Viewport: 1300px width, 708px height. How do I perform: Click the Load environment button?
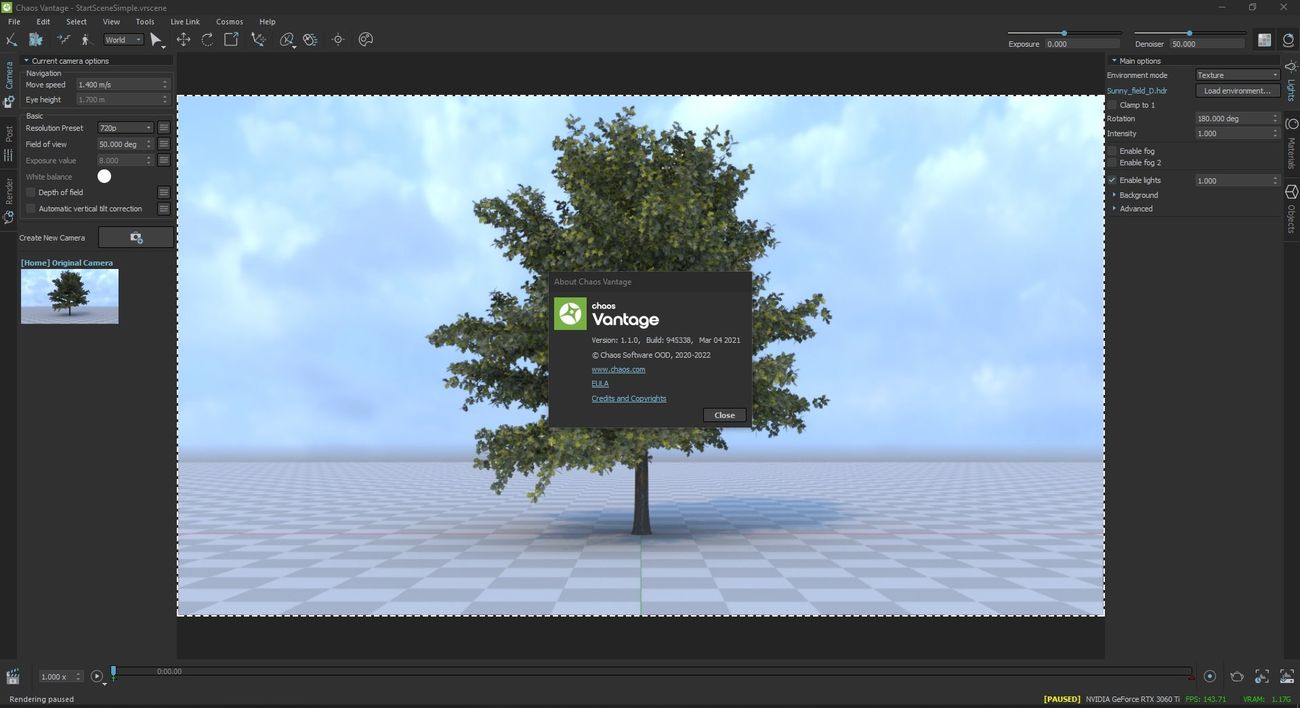[1237, 91]
